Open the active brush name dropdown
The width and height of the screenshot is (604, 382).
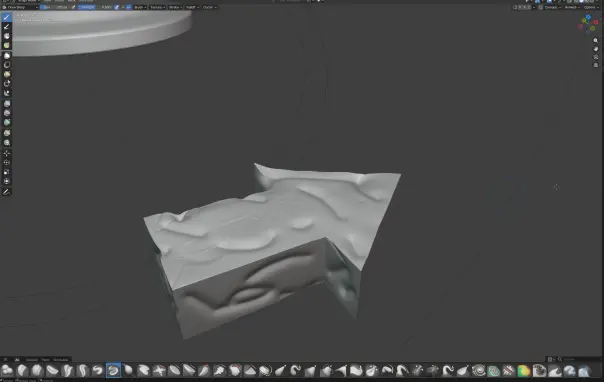19,7
